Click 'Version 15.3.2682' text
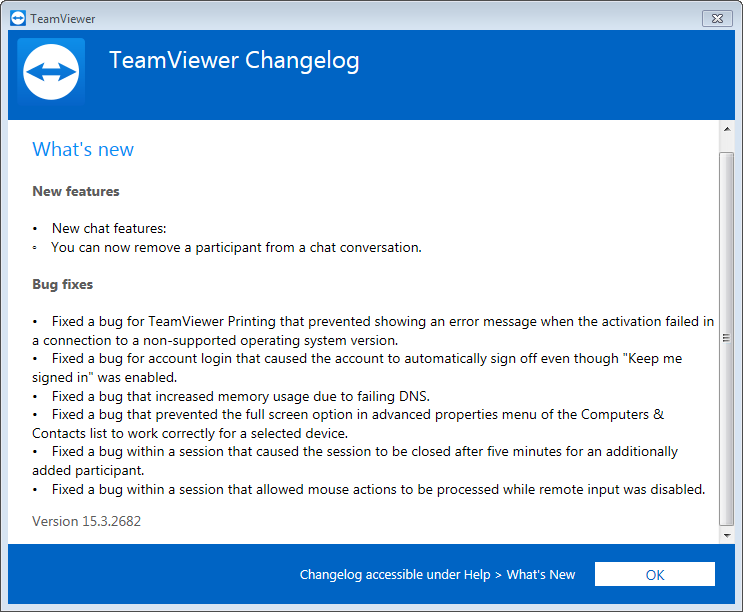This screenshot has height=612, width=743. click(x=87, y=521)
